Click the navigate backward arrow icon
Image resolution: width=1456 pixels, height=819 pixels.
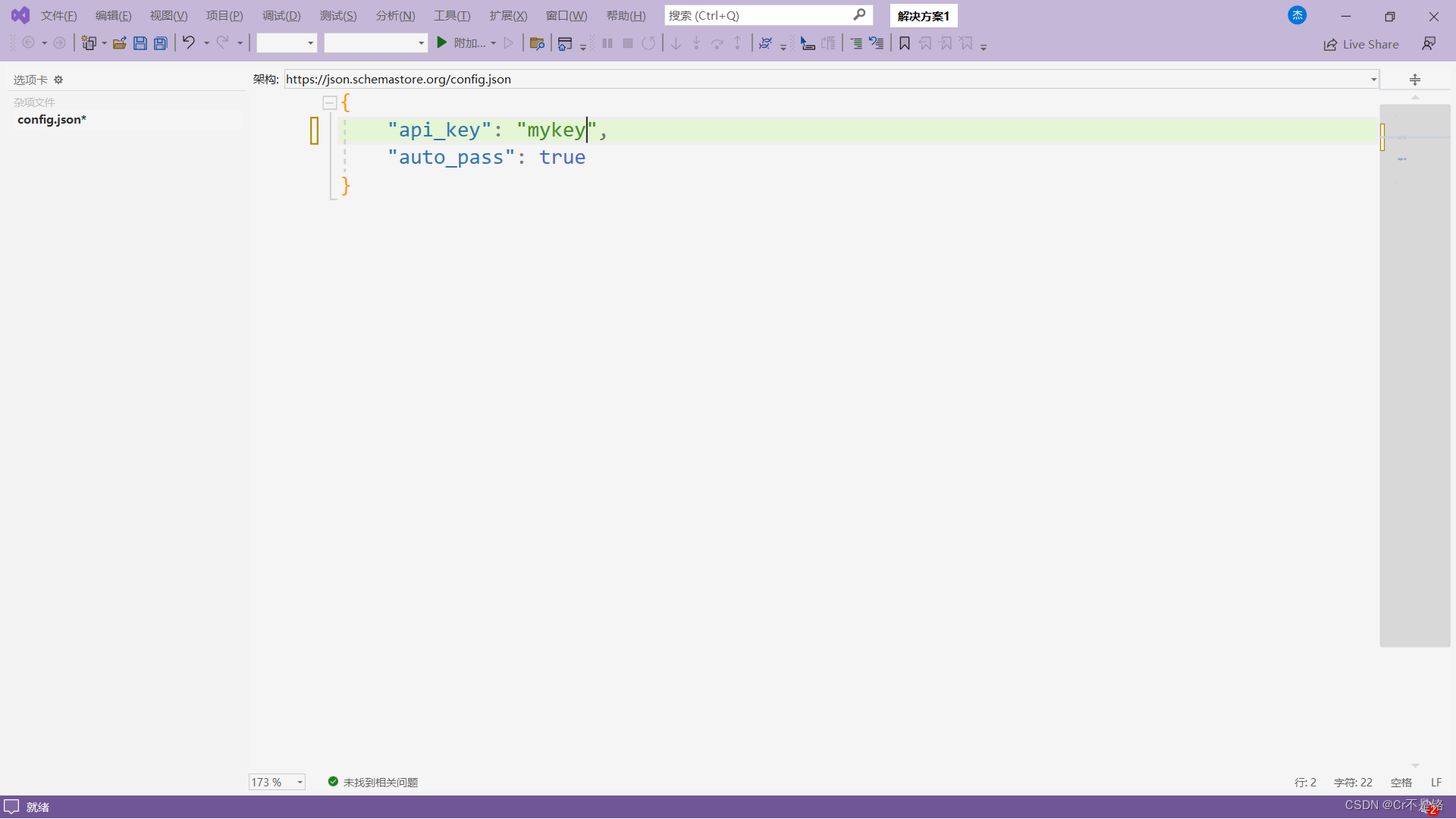(28, 43)
